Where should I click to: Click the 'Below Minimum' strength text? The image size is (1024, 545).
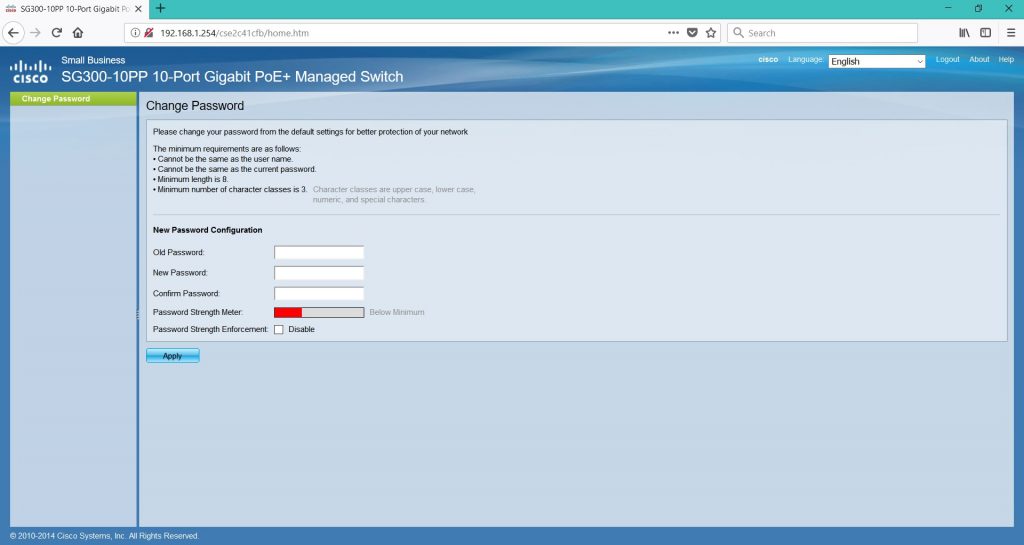396,313
